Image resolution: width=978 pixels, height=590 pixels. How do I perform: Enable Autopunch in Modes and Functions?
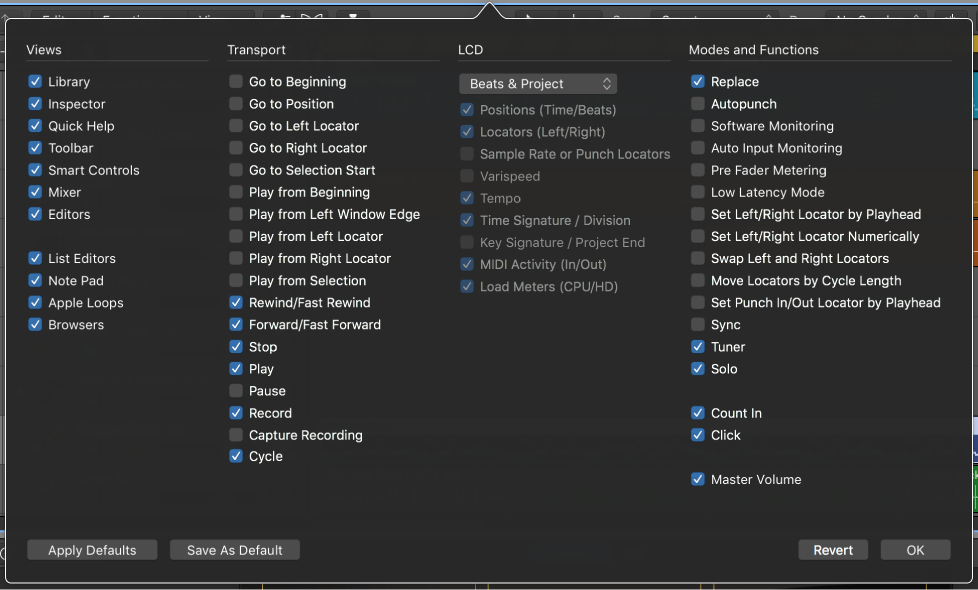point(697,103)
